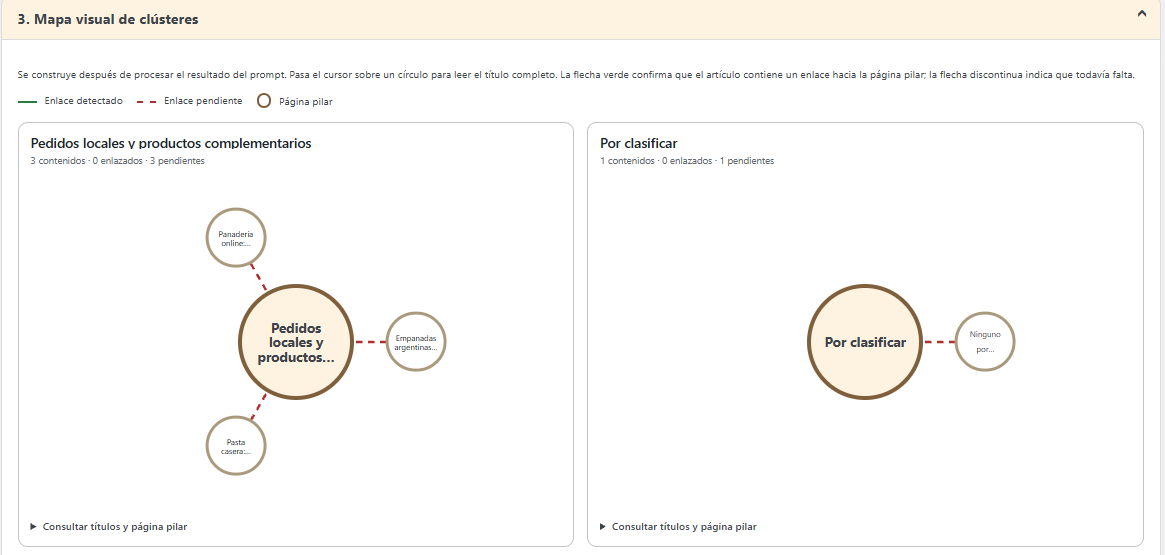Click the red dashed 'Enlace pendiente' legend line
This screenshot has height=555, width=1165.
(147, 102)
